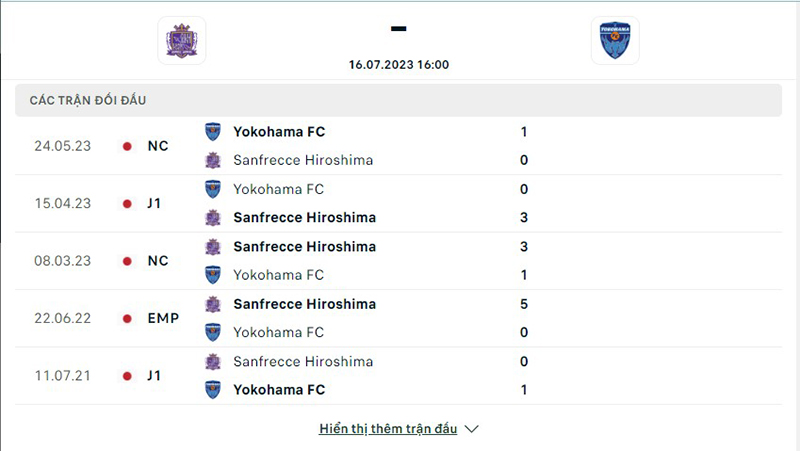Click Sanfrecce Hiroshima crest in match header

(x=182, y=41)
